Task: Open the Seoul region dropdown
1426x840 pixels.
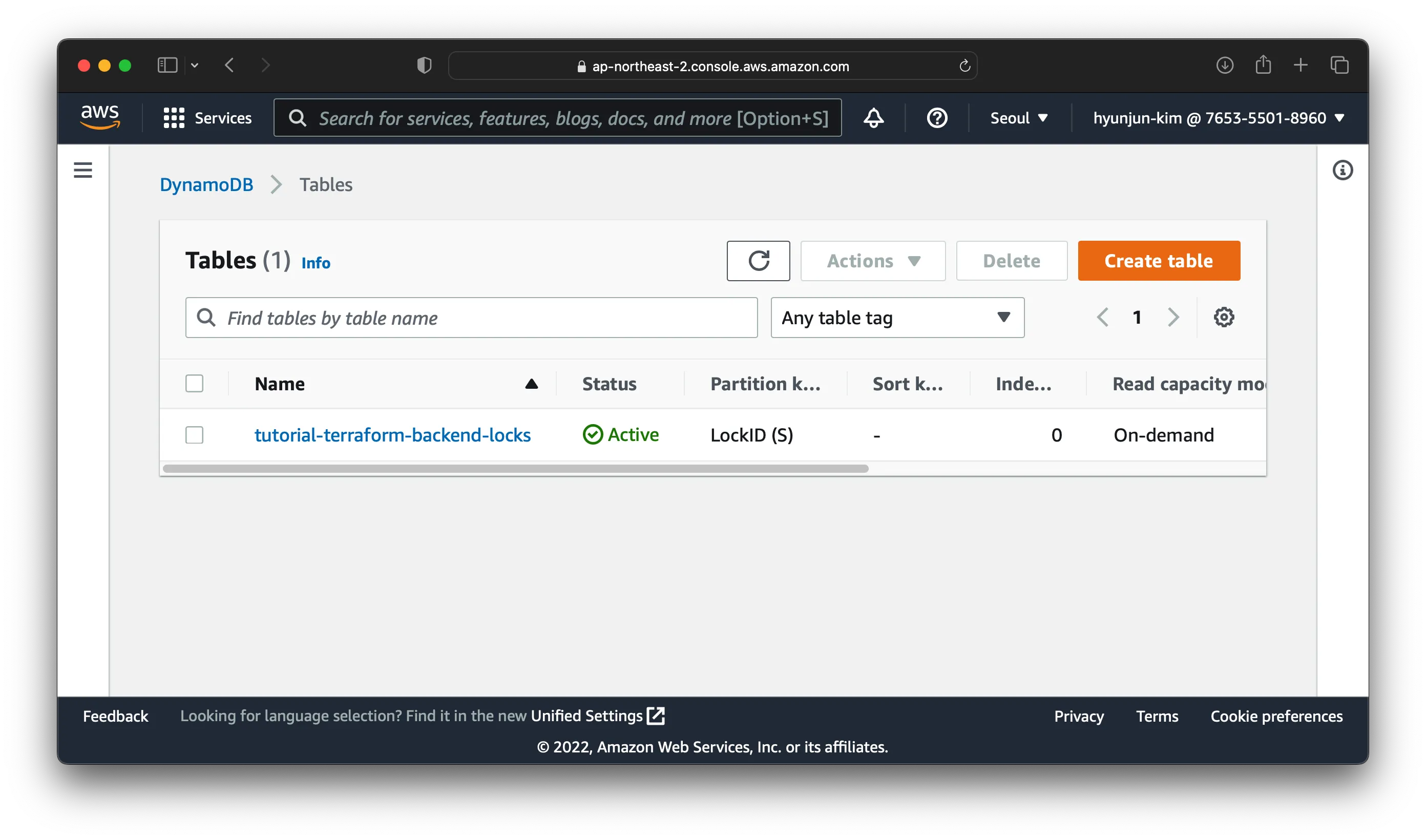Action: click(1019, 118)
